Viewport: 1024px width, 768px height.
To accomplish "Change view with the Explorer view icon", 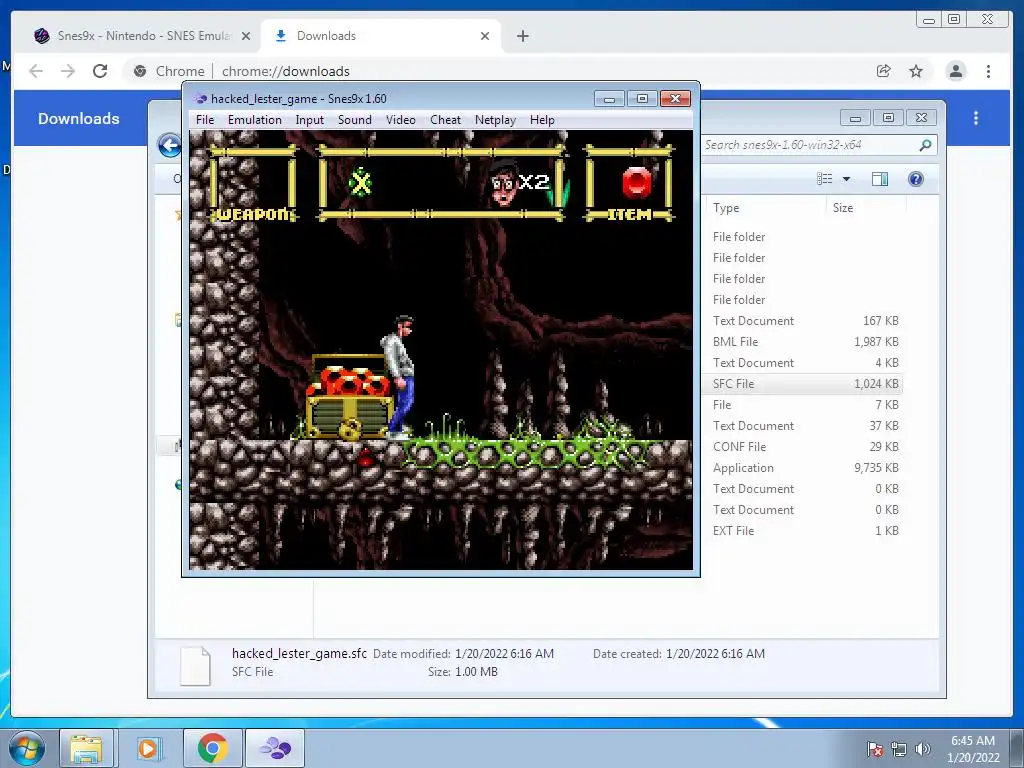I will 825,179.
